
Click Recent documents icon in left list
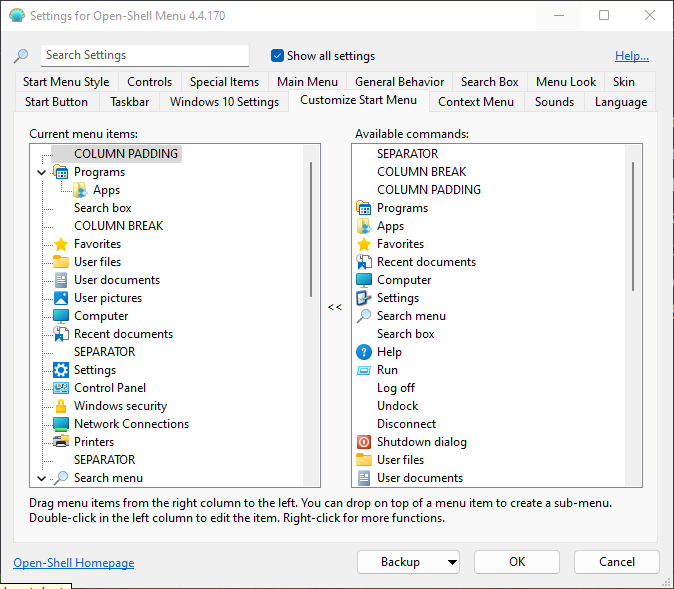click(x=61, y=334)
